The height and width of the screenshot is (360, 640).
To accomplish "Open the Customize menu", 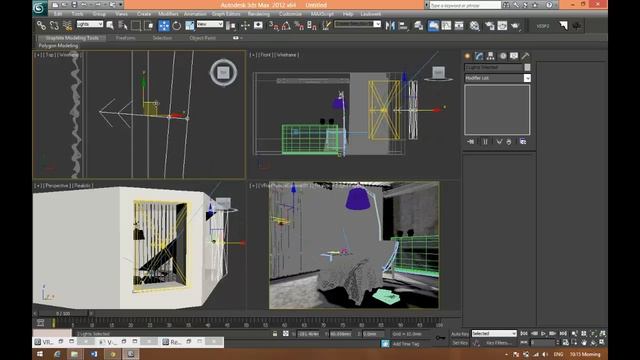I will pos(290,14).
